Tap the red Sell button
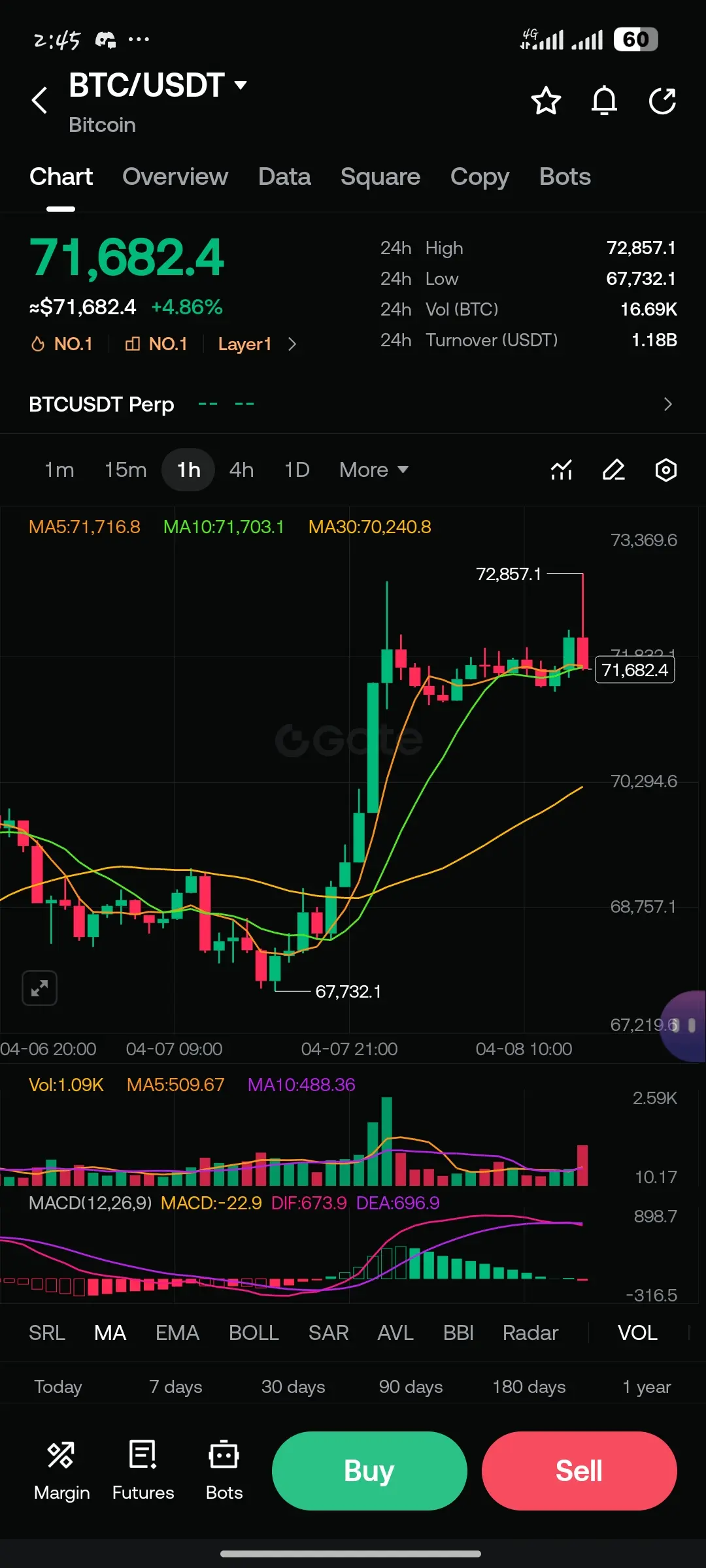The image size is (706, 1568). click(579, 1471)
